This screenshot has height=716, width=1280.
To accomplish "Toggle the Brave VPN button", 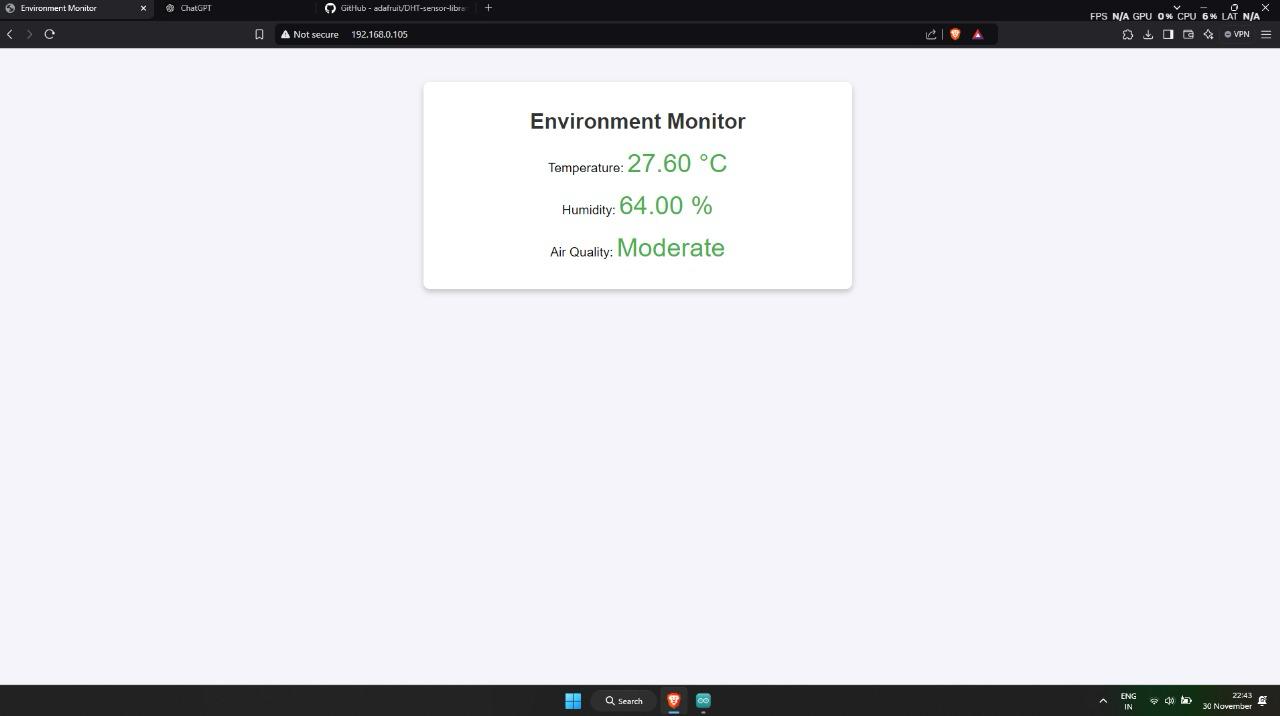I will [1237, 34].
